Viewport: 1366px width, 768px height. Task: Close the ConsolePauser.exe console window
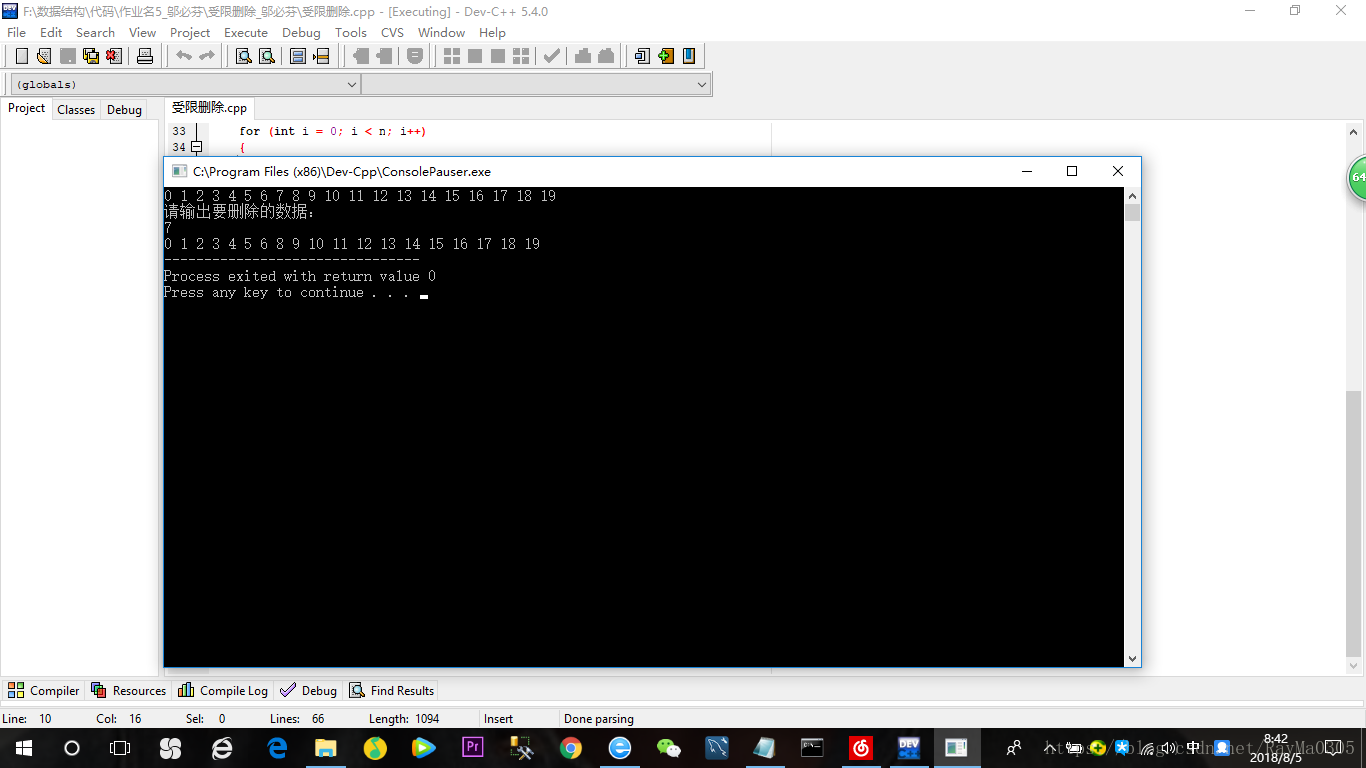(1118, 171)
